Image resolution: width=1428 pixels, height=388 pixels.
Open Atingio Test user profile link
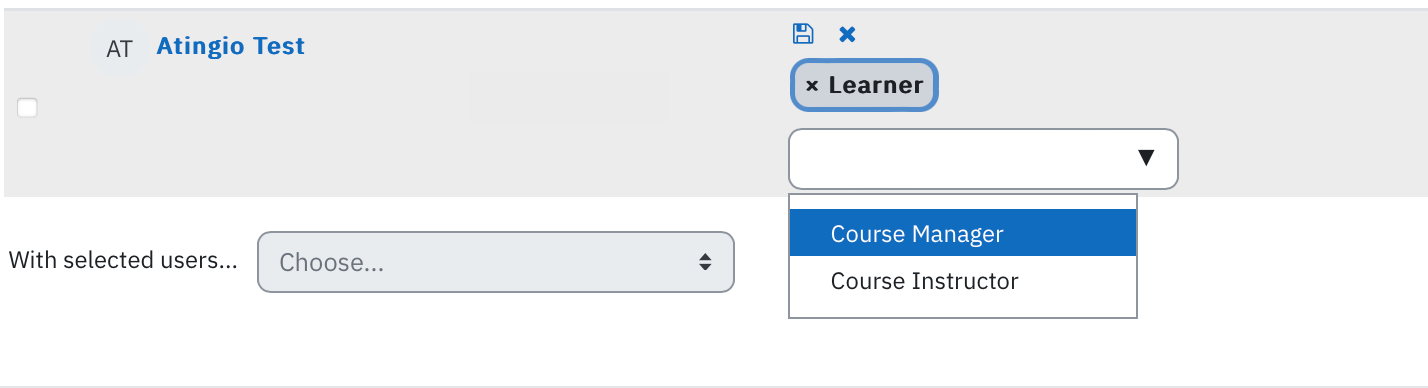tap(231, 46)
